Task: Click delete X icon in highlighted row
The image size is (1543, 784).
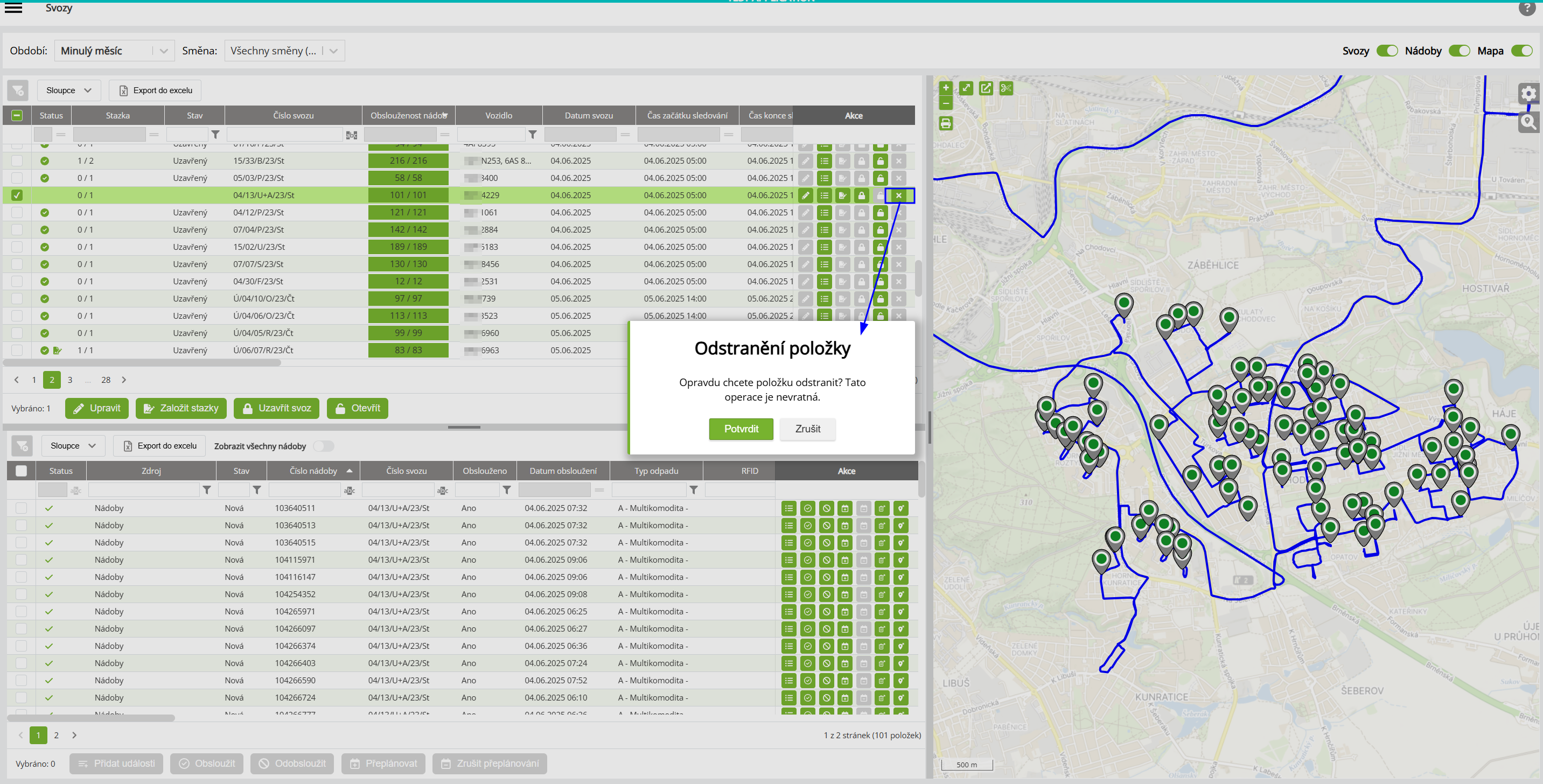Action: [898, 195]
